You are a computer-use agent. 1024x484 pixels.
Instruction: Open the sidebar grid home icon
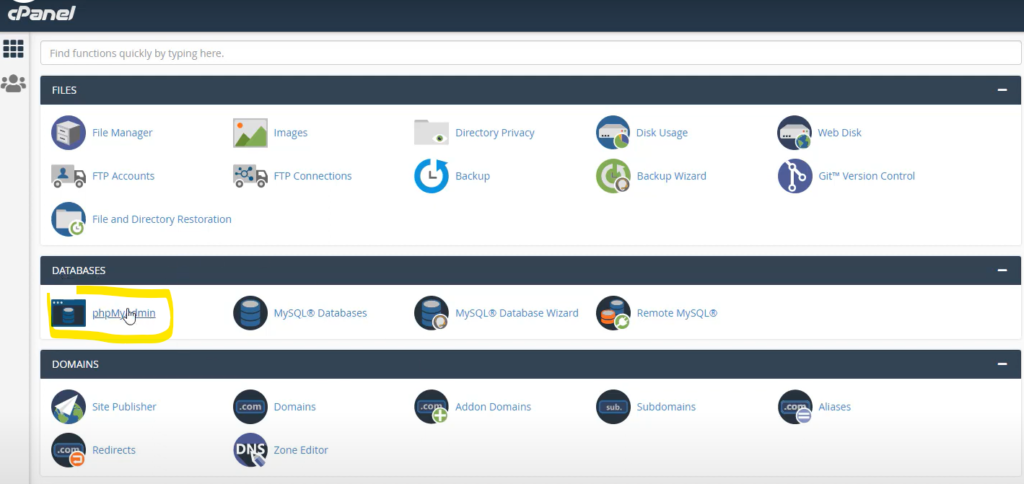[14, 49]
